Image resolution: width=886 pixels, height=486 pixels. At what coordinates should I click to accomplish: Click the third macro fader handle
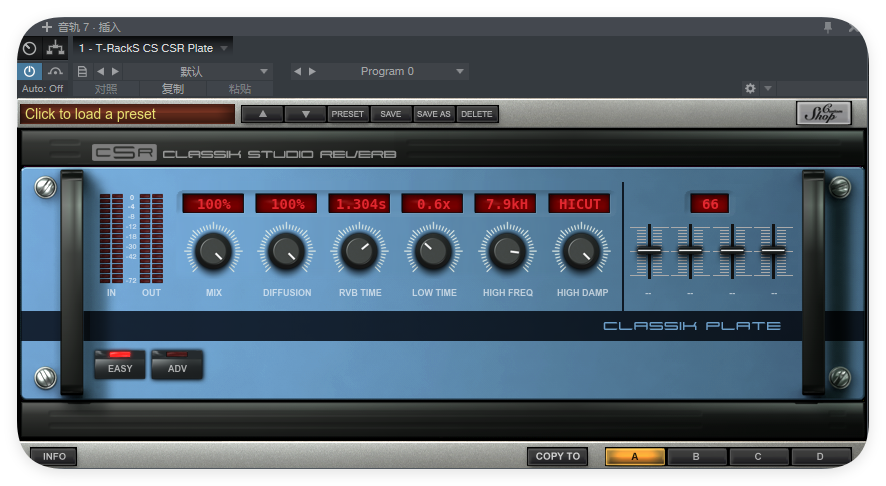pos(732,250)
